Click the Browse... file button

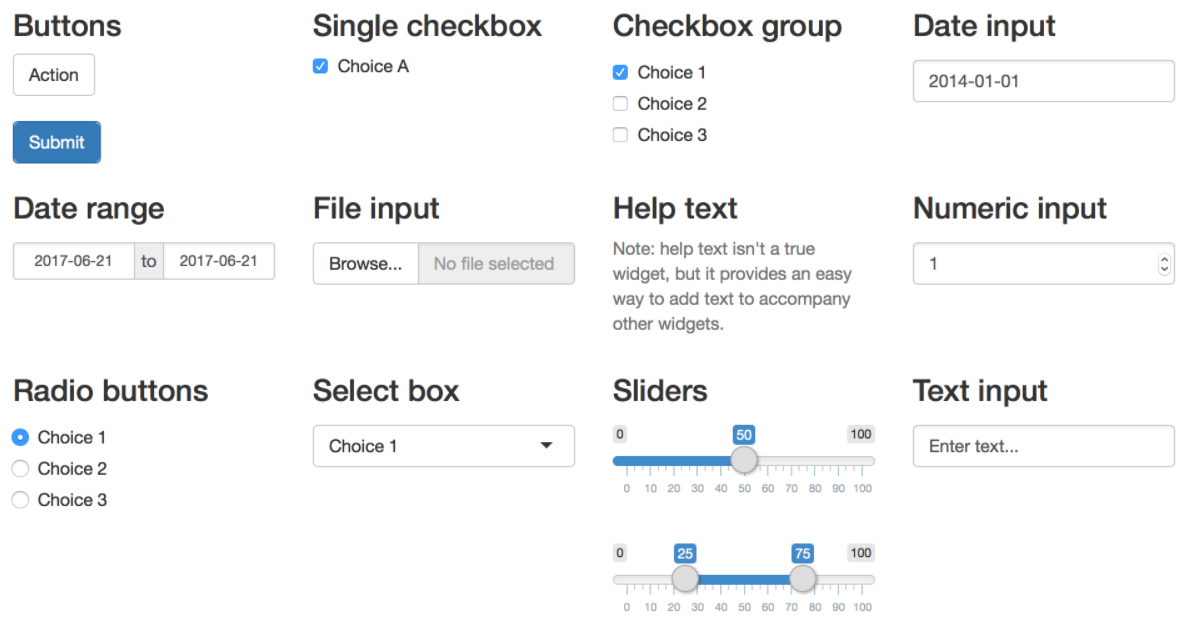(x=365, y=264)
